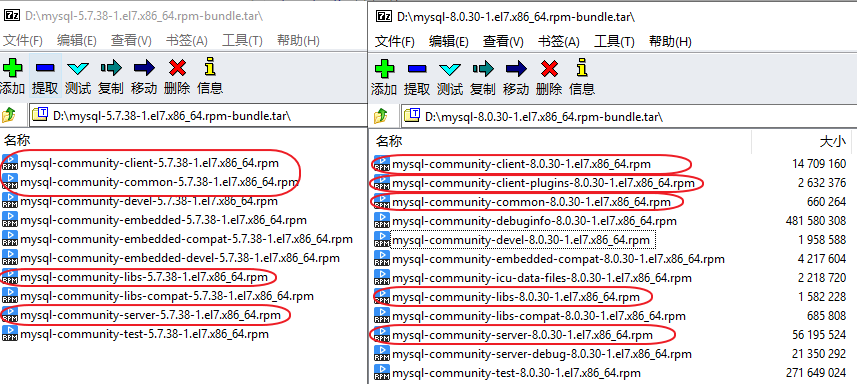Click address path field in 5.7.38 window
The height and width of the screenshot is (384, 857).
[198, 115]
